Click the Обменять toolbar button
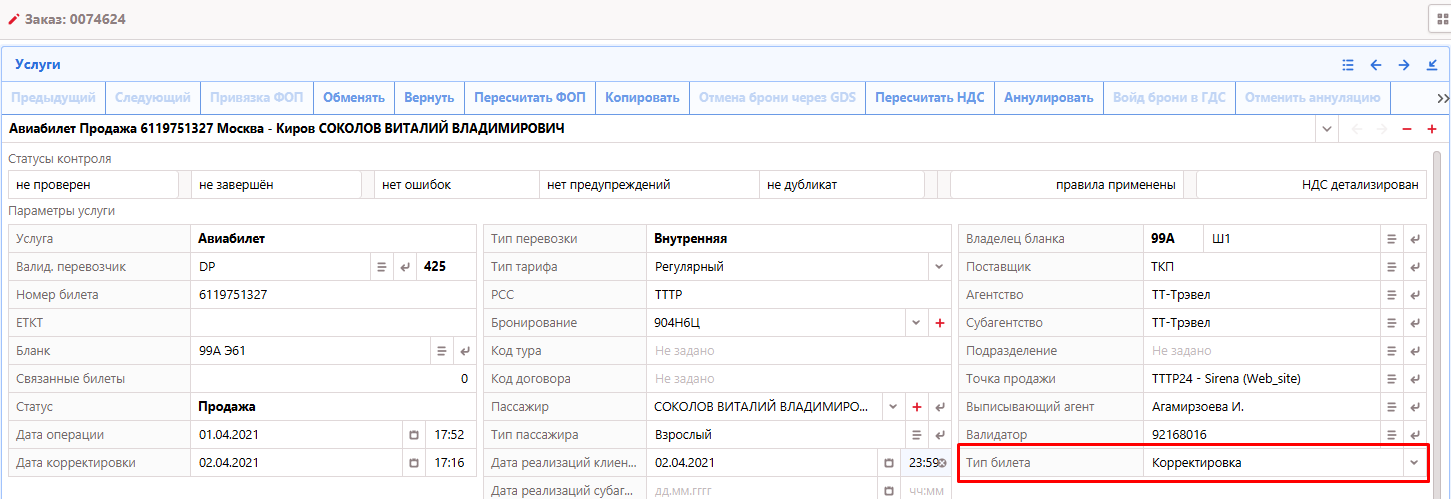 tap(353, 98)
